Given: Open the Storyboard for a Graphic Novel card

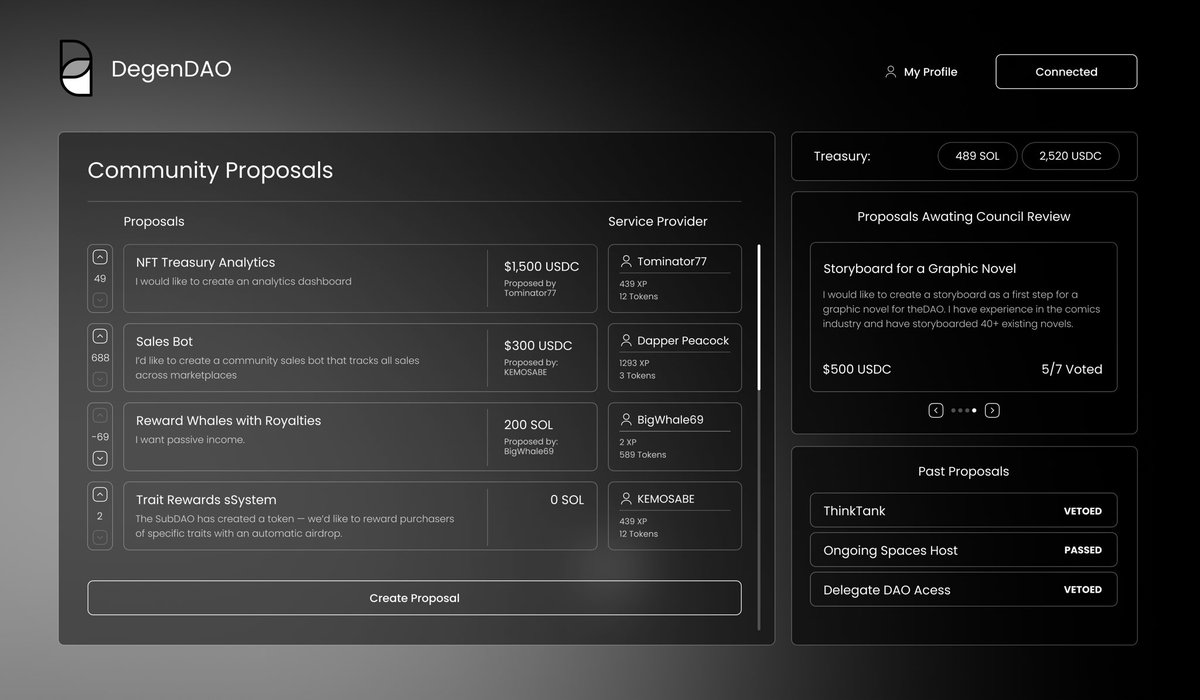Looking at the screenshot, I should click(963, 316).
